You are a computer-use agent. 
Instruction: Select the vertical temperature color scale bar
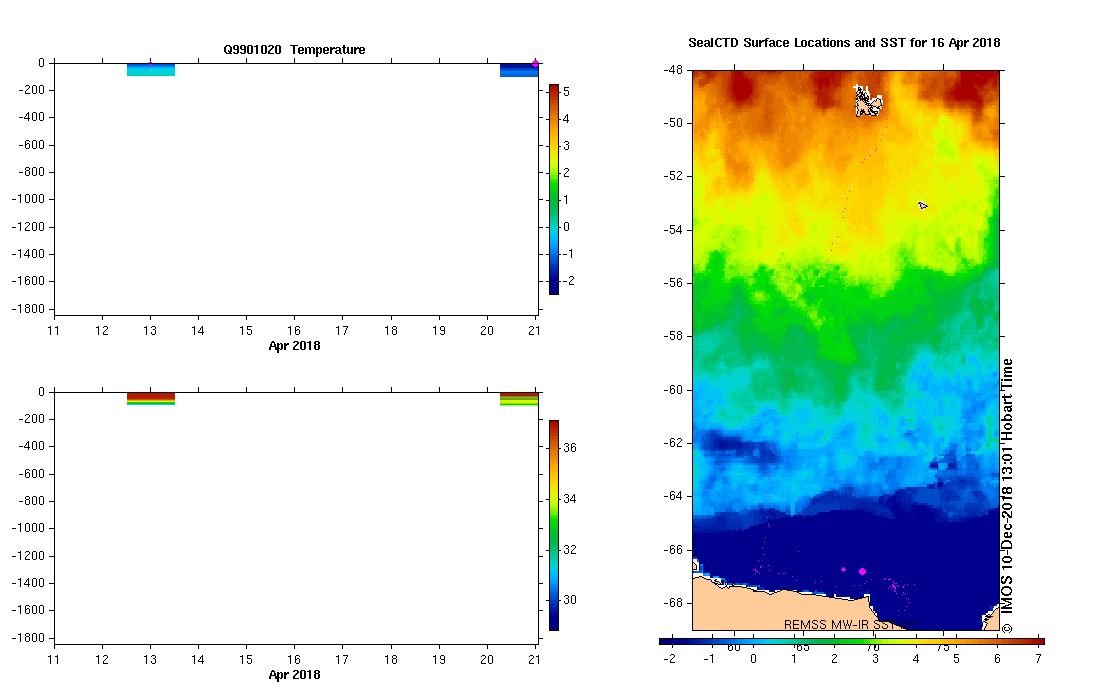[x=554, y=189]
